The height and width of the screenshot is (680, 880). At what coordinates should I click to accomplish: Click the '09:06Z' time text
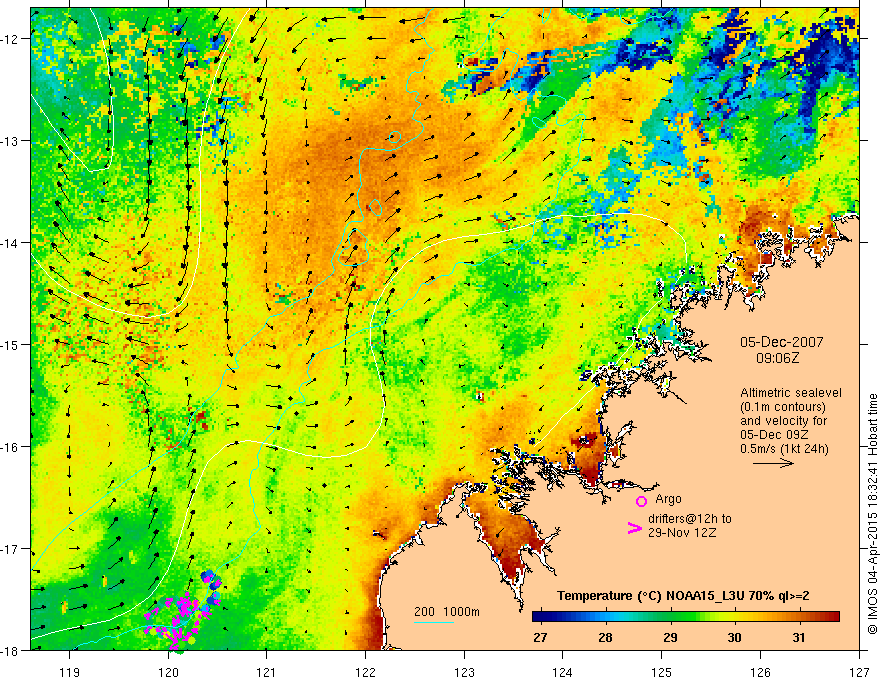[777, 358]
